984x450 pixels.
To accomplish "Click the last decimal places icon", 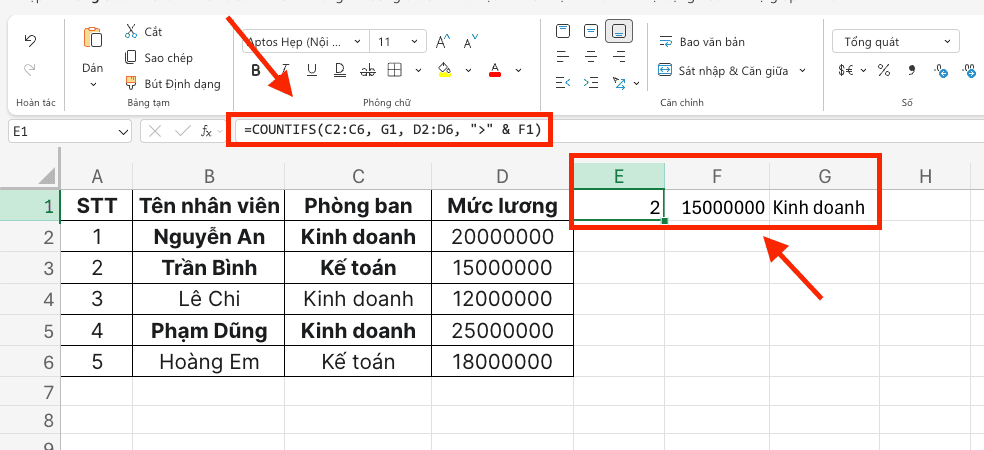I will tap(970, 70).
